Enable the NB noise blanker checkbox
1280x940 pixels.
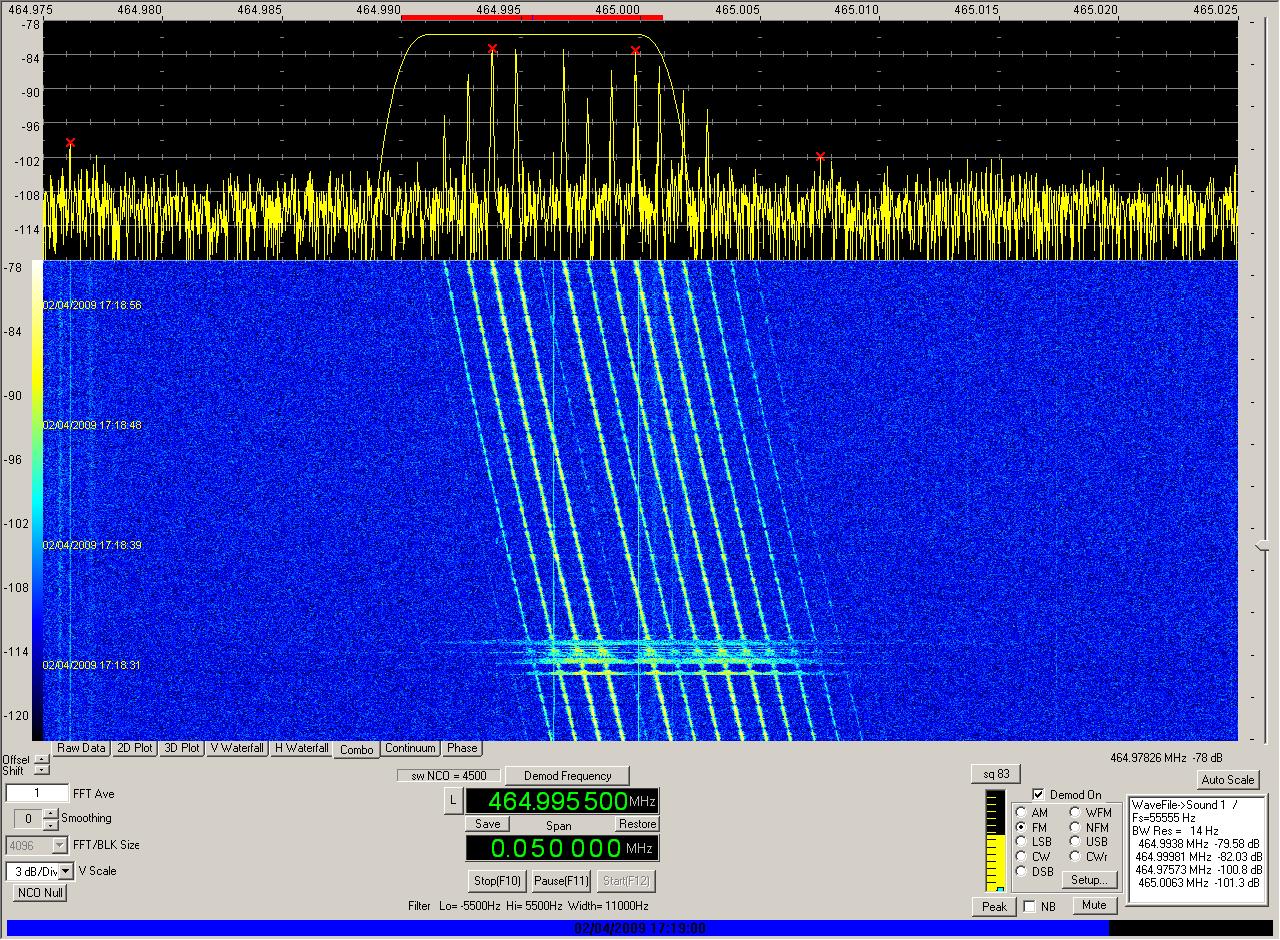coord(1029,907)
